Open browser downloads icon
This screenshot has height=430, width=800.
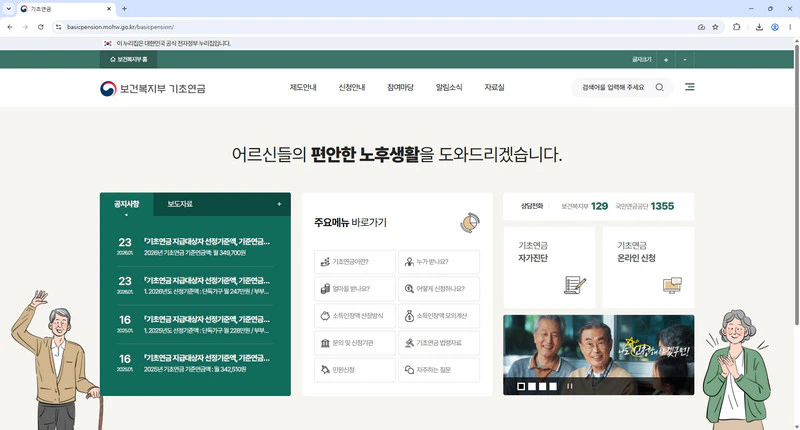tap(759, 27)
